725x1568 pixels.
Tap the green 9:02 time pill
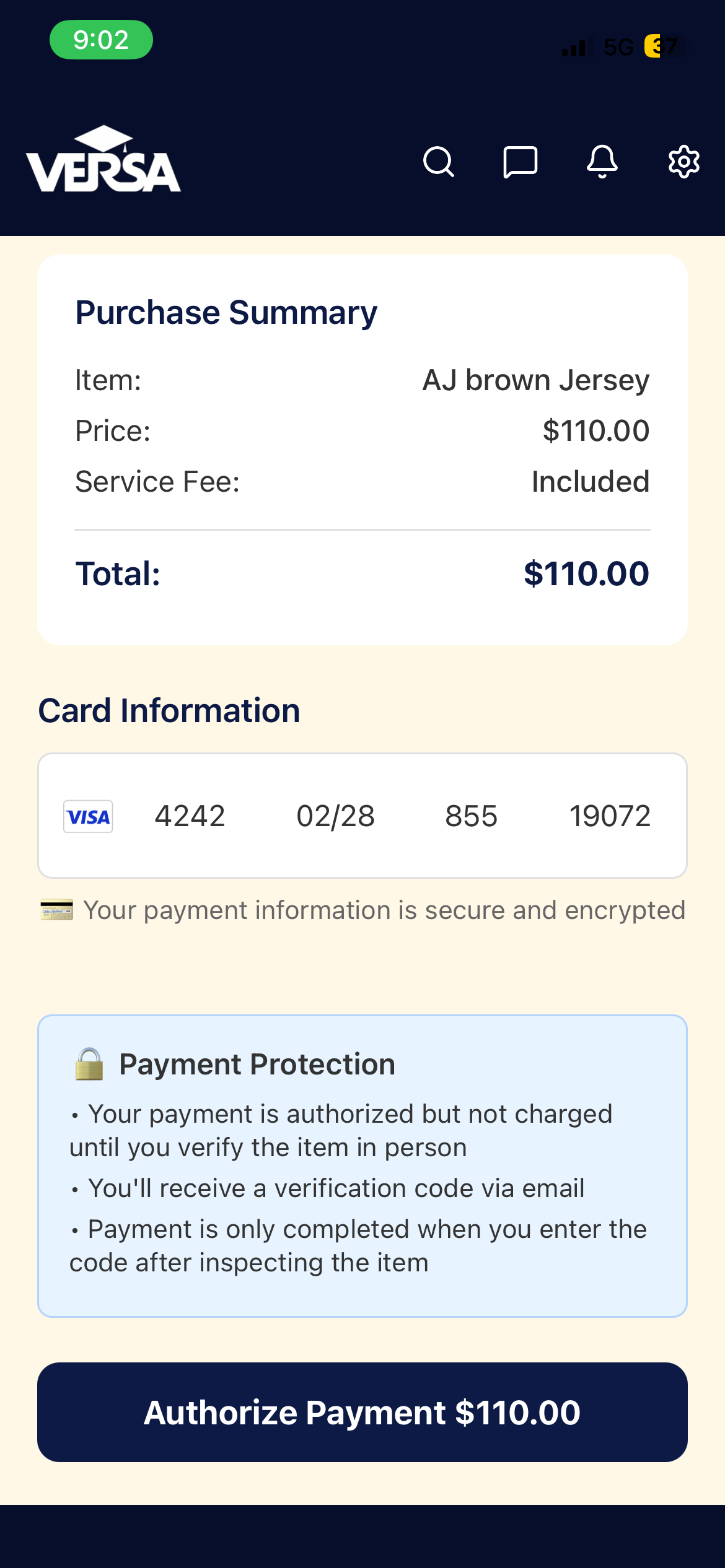(101, 40)
